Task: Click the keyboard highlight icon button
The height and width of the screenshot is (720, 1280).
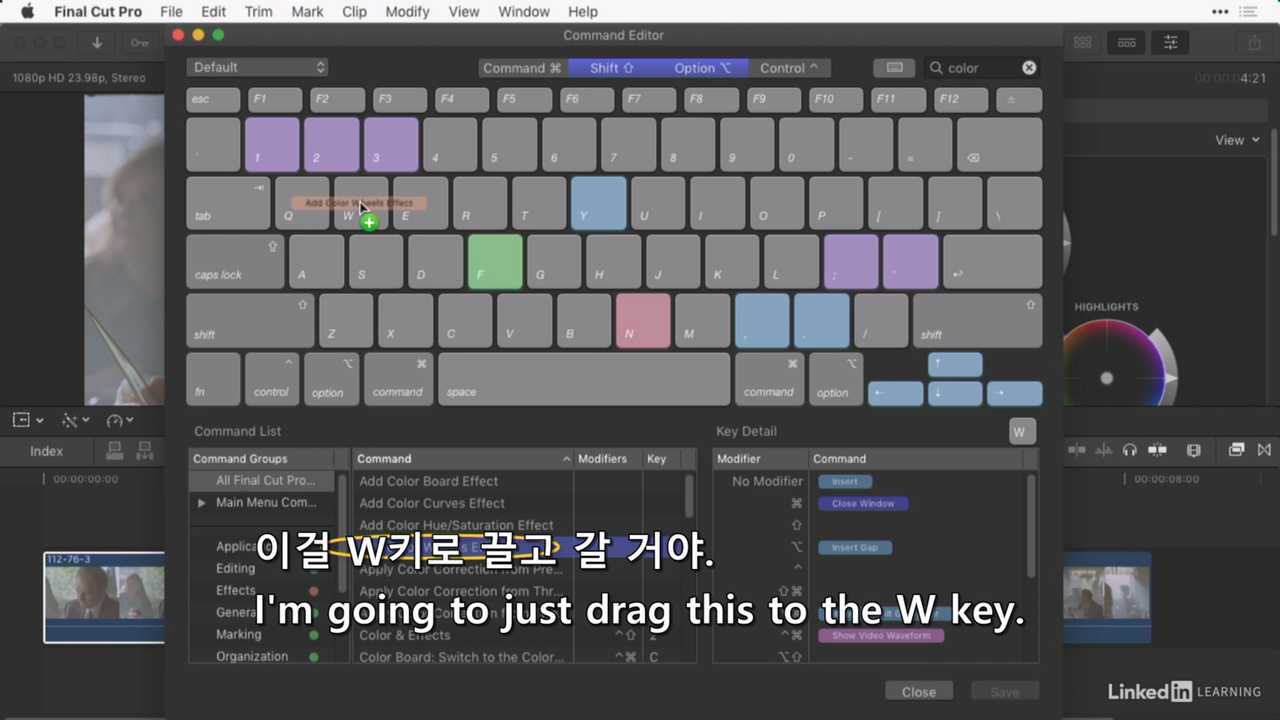Action: pyautogui.click(x=894, y=68)
